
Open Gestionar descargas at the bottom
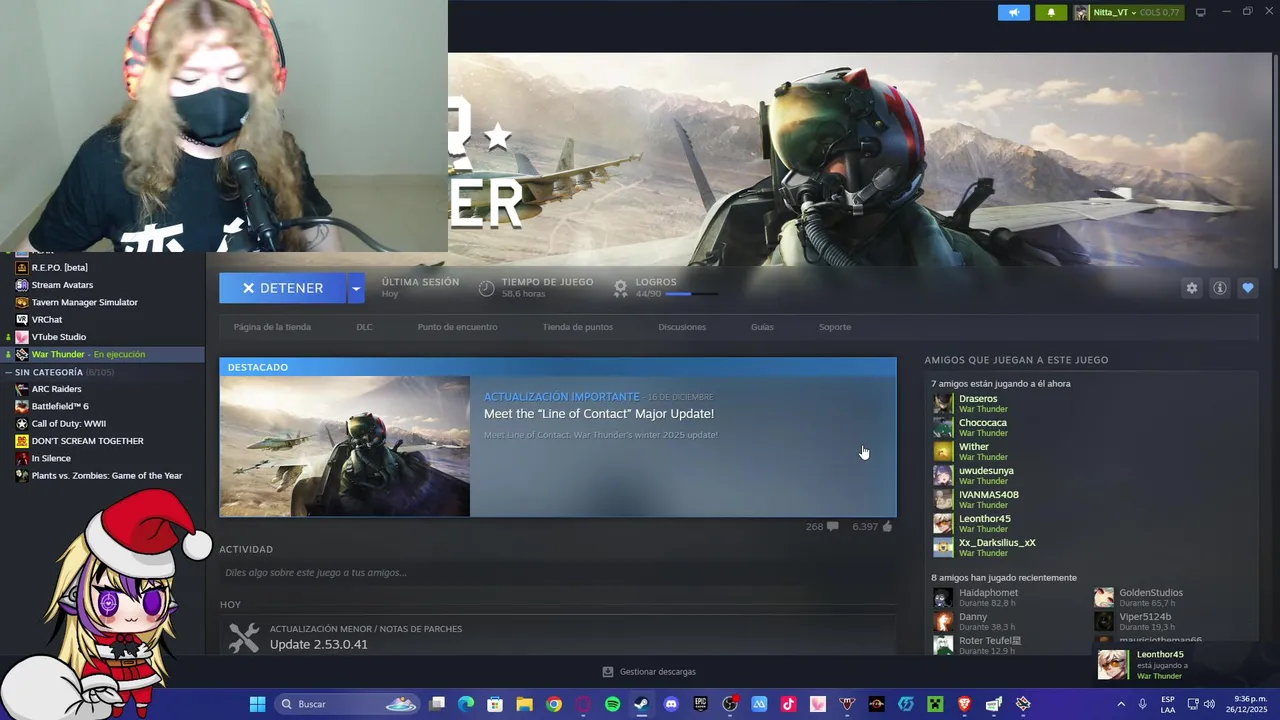coord(649,672)
